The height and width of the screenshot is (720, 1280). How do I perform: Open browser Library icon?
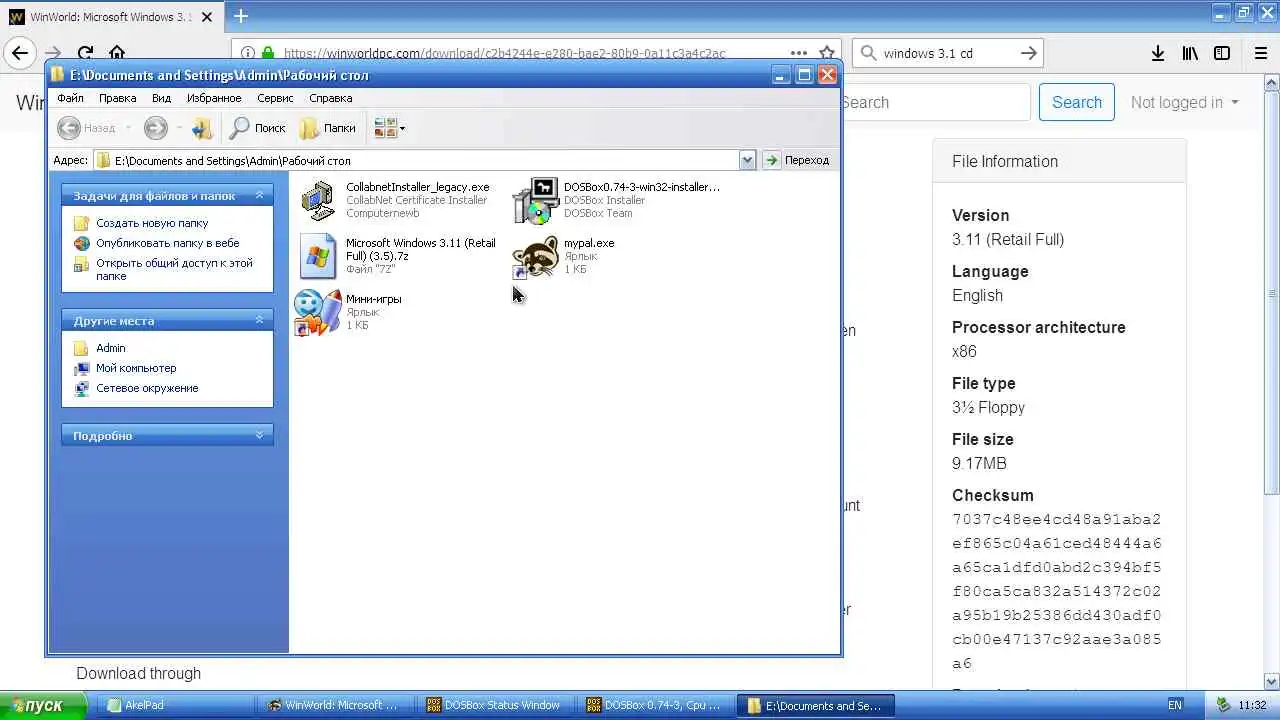(1190, 53)
